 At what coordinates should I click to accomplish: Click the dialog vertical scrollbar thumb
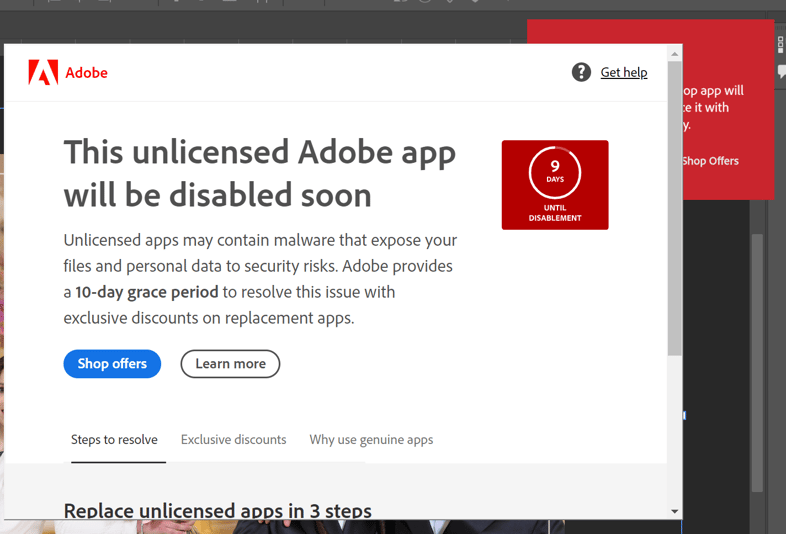click(x=674, y=209)
